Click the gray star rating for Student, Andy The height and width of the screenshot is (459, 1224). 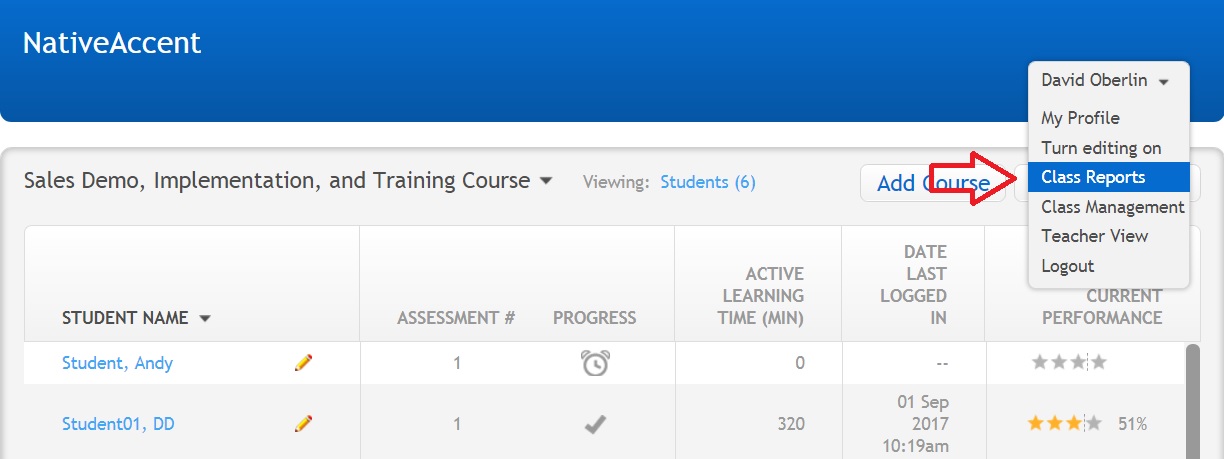pos(1070,362)
